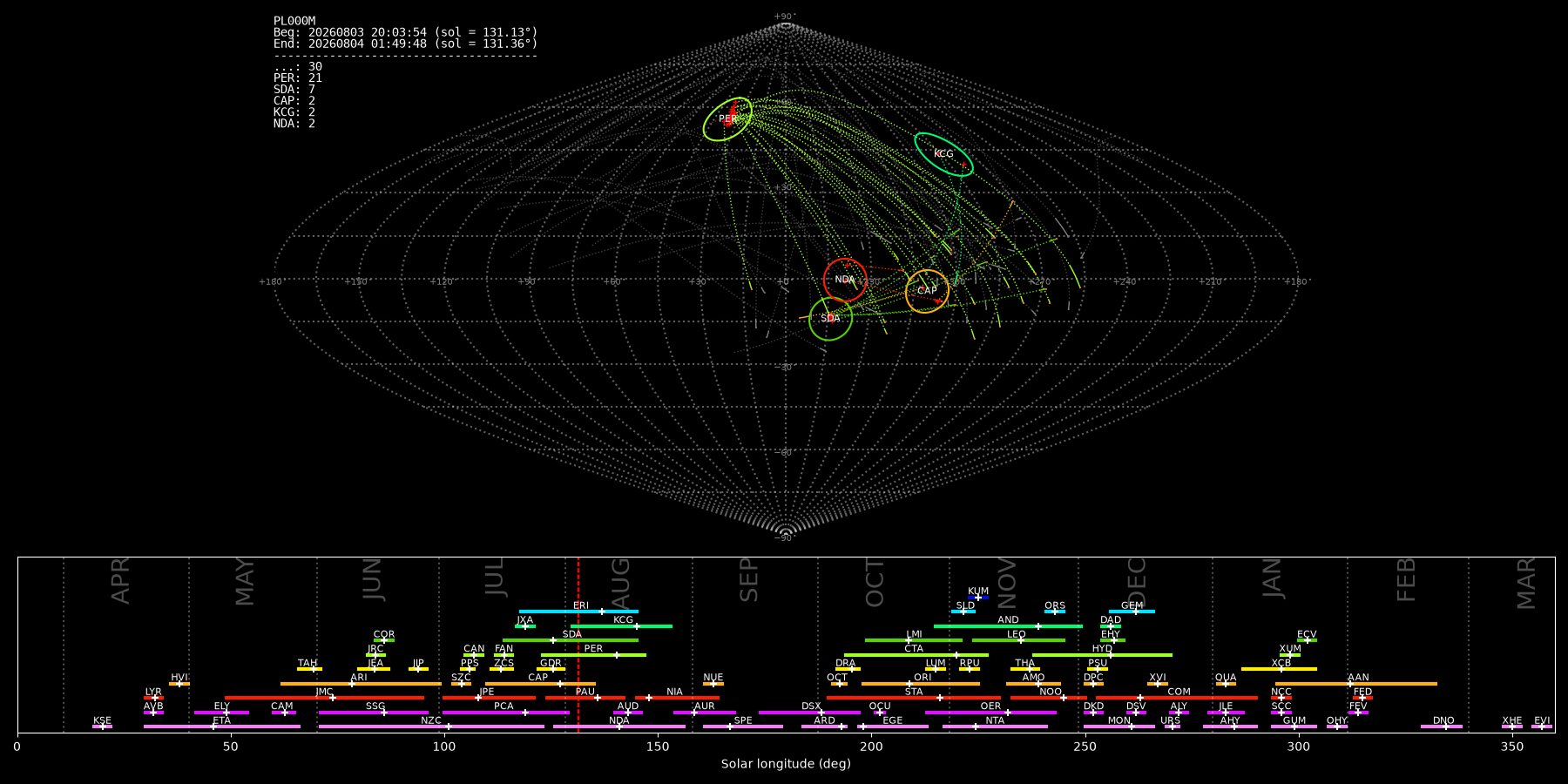The image size is (1568, 784).
Task: Select the KUM shower marker in November
Action: pyautogui.click(x=978, y=597)
